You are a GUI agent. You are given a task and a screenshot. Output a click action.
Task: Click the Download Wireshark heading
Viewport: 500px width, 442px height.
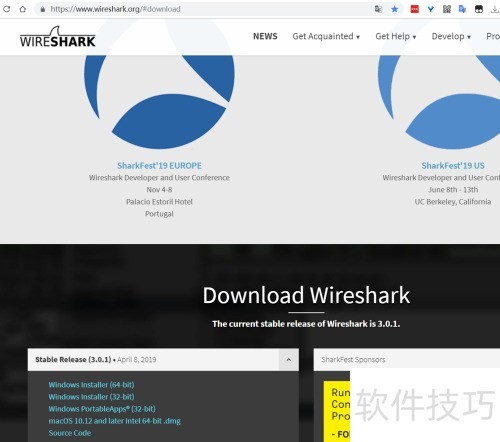306,295
